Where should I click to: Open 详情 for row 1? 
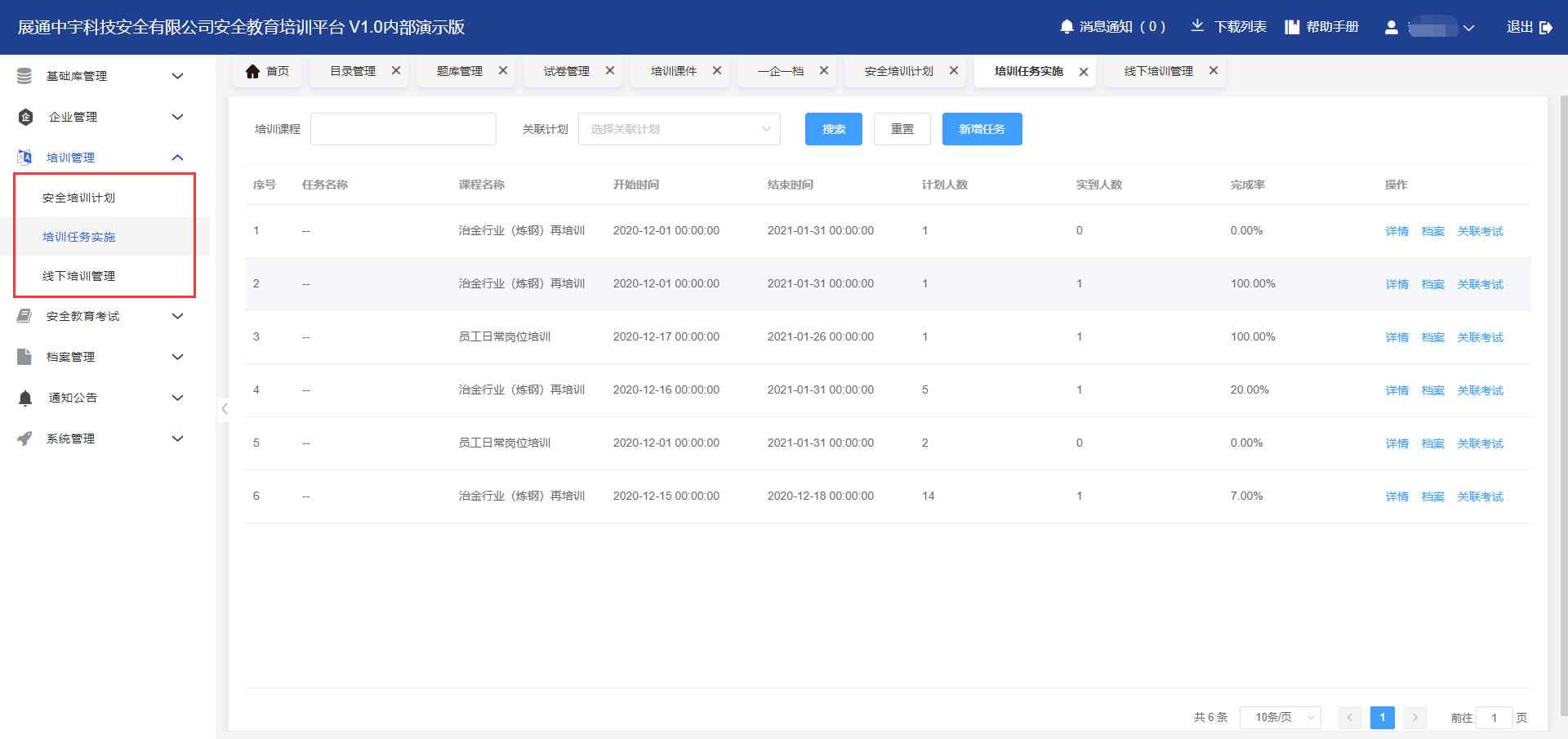click(x=1397, y=231)
